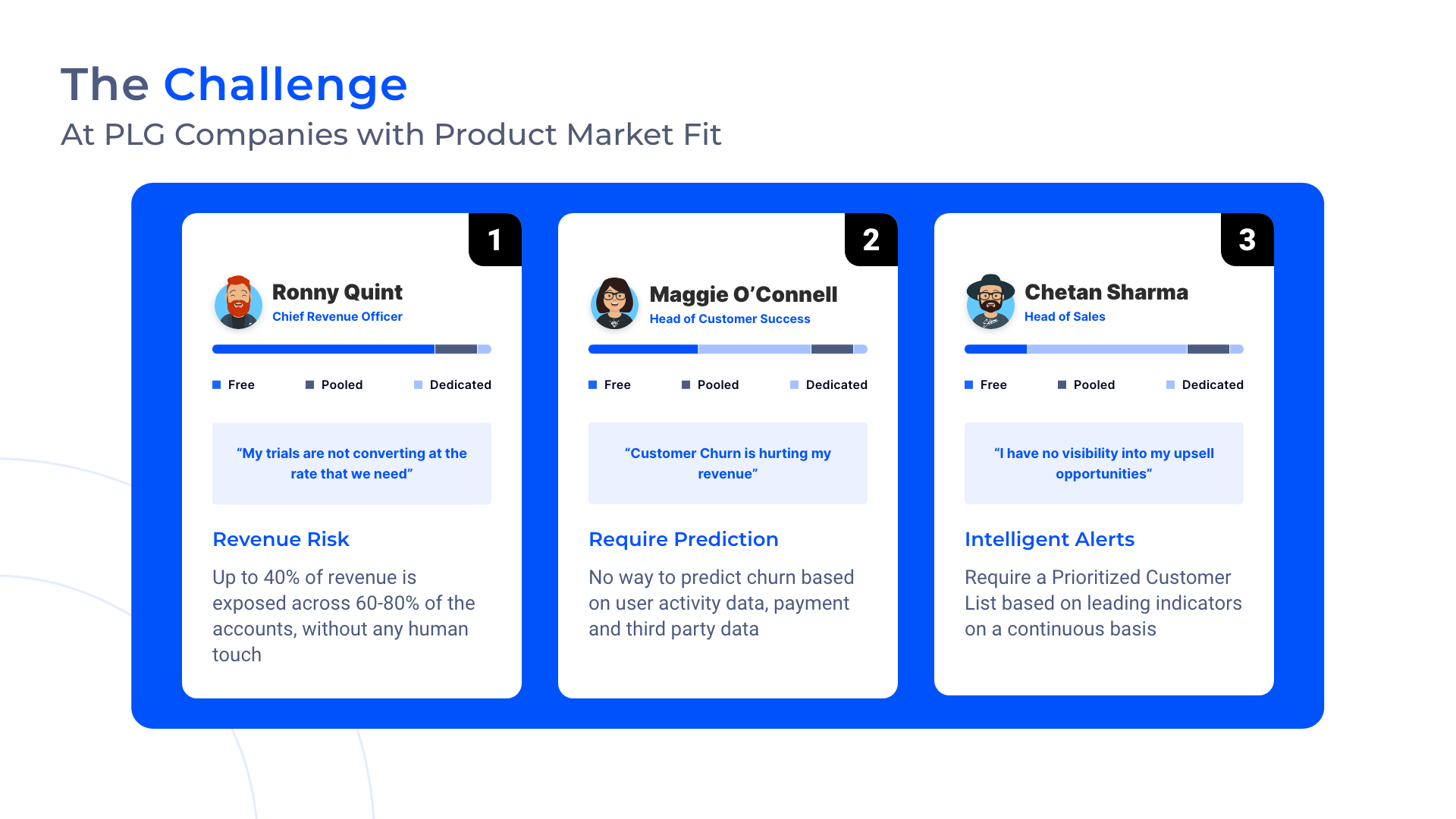
Task: Click the black number 1 badge
Action: [x=494, y=240]
